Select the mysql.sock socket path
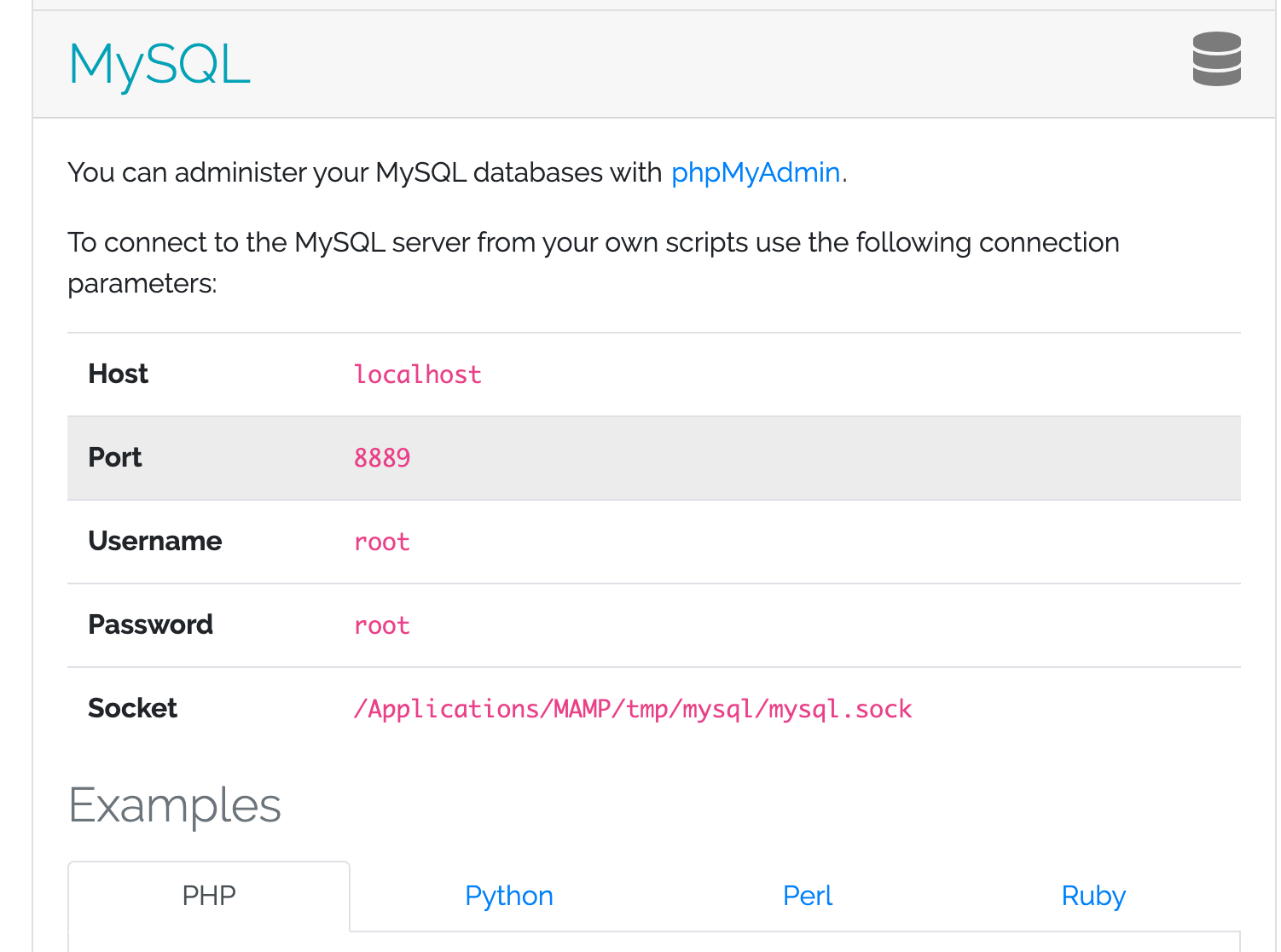Image resolution: width=1281 pixels, height=952 pixels. [x=633, y=709]
